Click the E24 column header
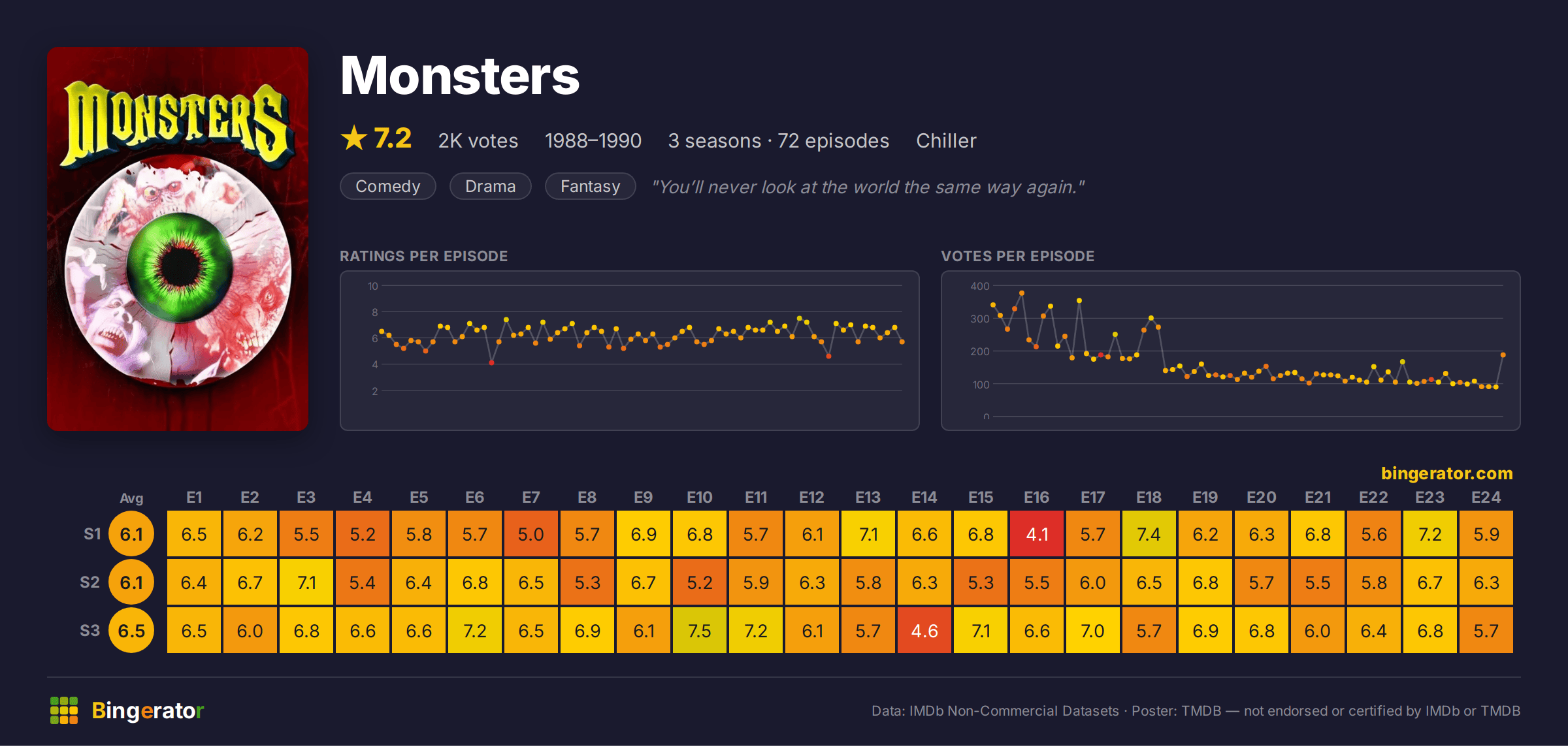1568x747 pixels. coord(1486,498)
